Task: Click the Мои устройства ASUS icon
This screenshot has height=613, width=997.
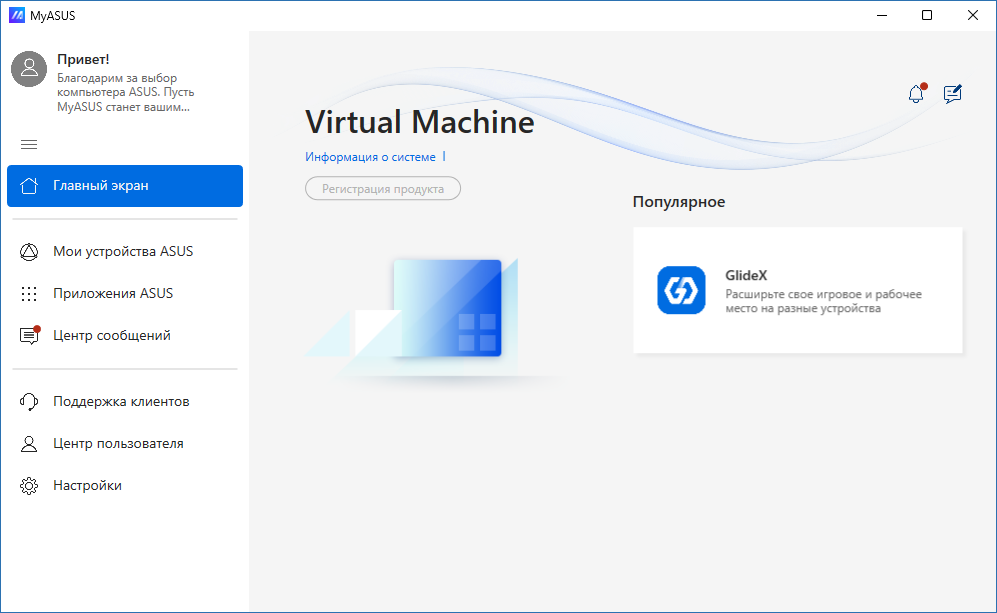Action: pos(29,252)
